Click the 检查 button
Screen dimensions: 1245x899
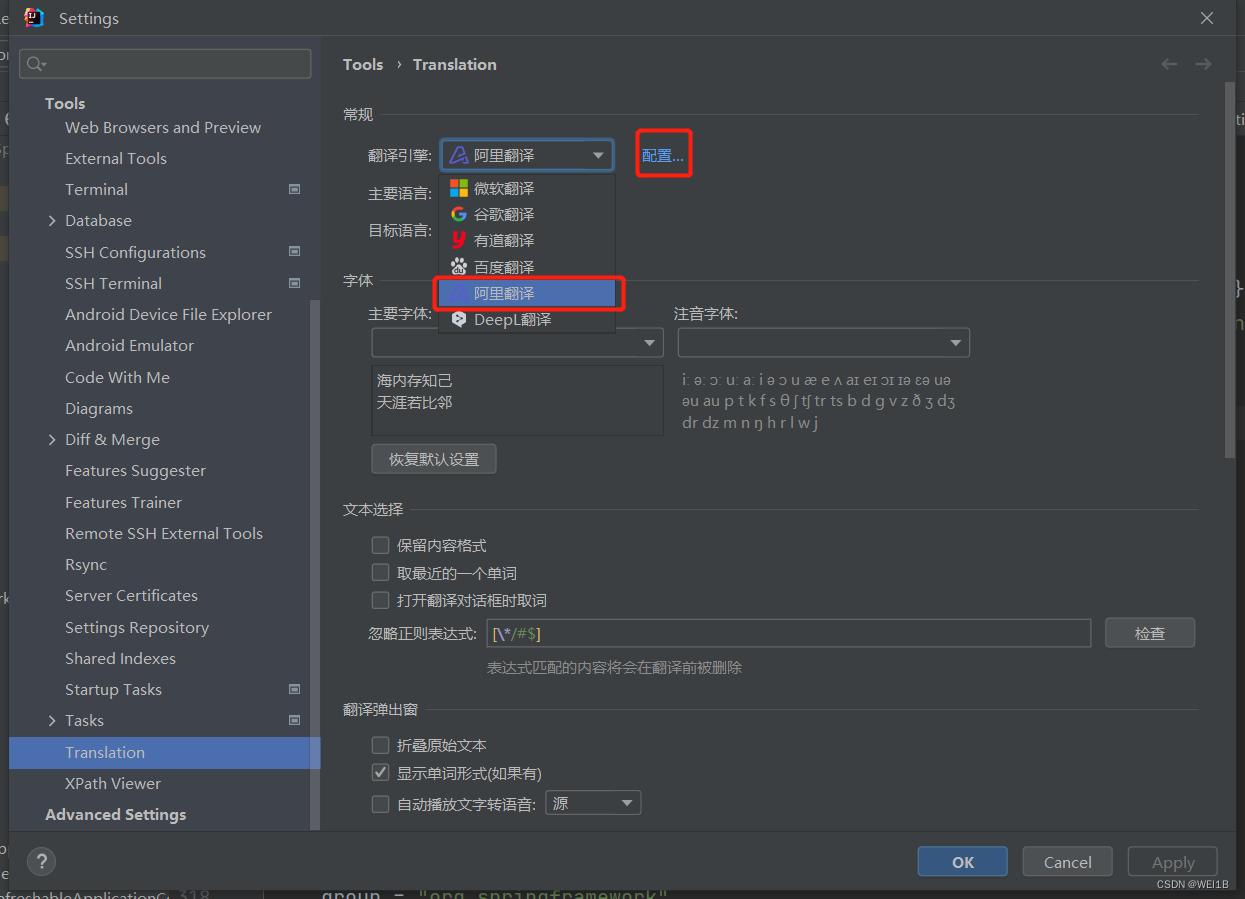[x=1150, y=633]
